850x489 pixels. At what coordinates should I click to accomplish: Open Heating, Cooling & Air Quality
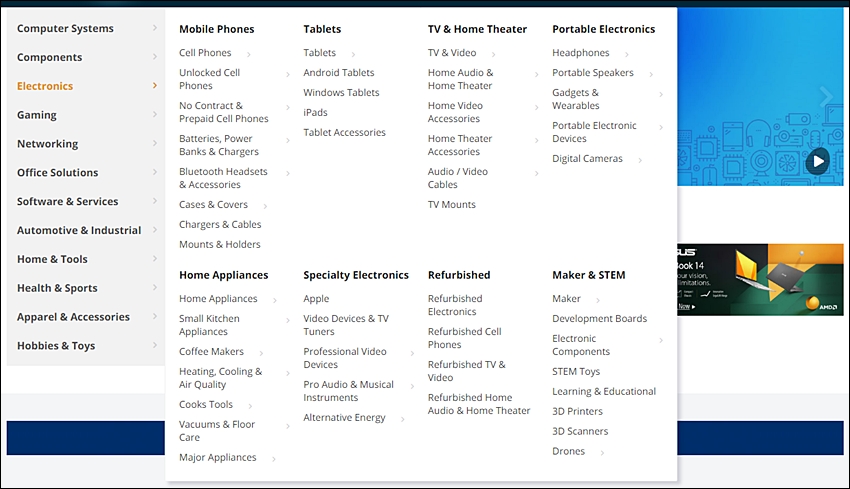point(221,378)
